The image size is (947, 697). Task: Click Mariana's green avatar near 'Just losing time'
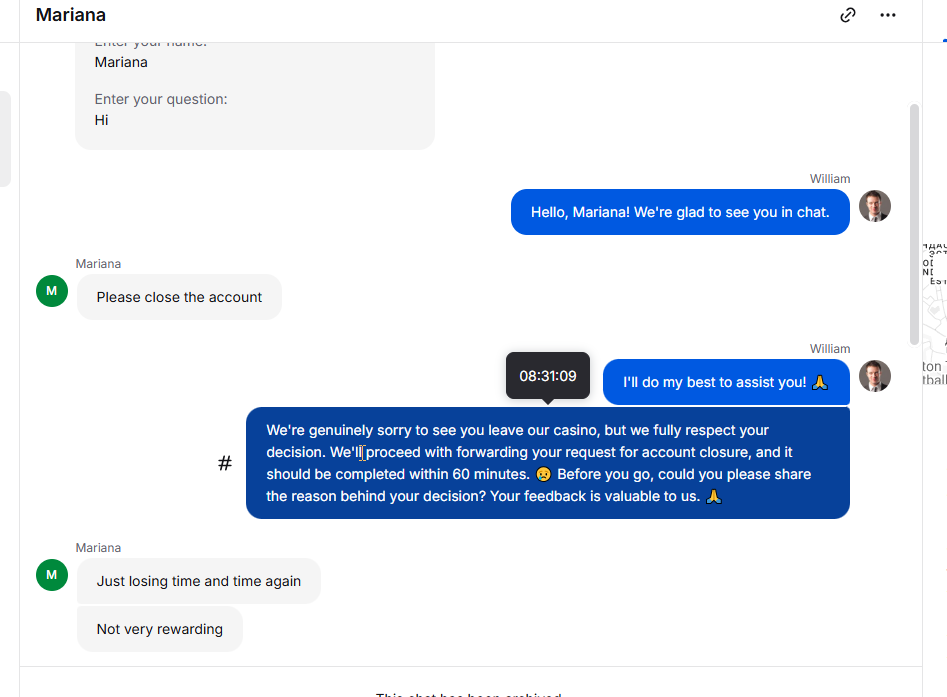click(x=52, y=575)
